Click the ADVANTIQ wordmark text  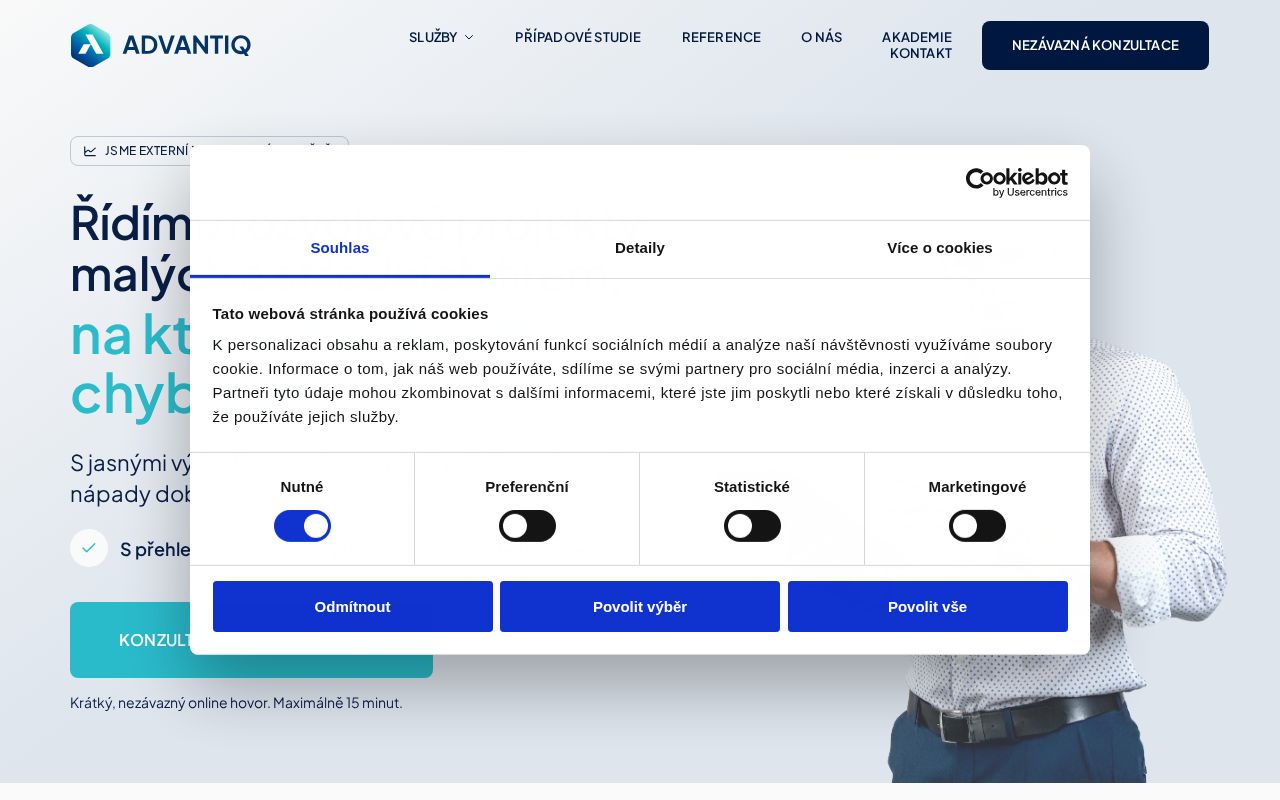pyautogui.click(x=186, y=45)
